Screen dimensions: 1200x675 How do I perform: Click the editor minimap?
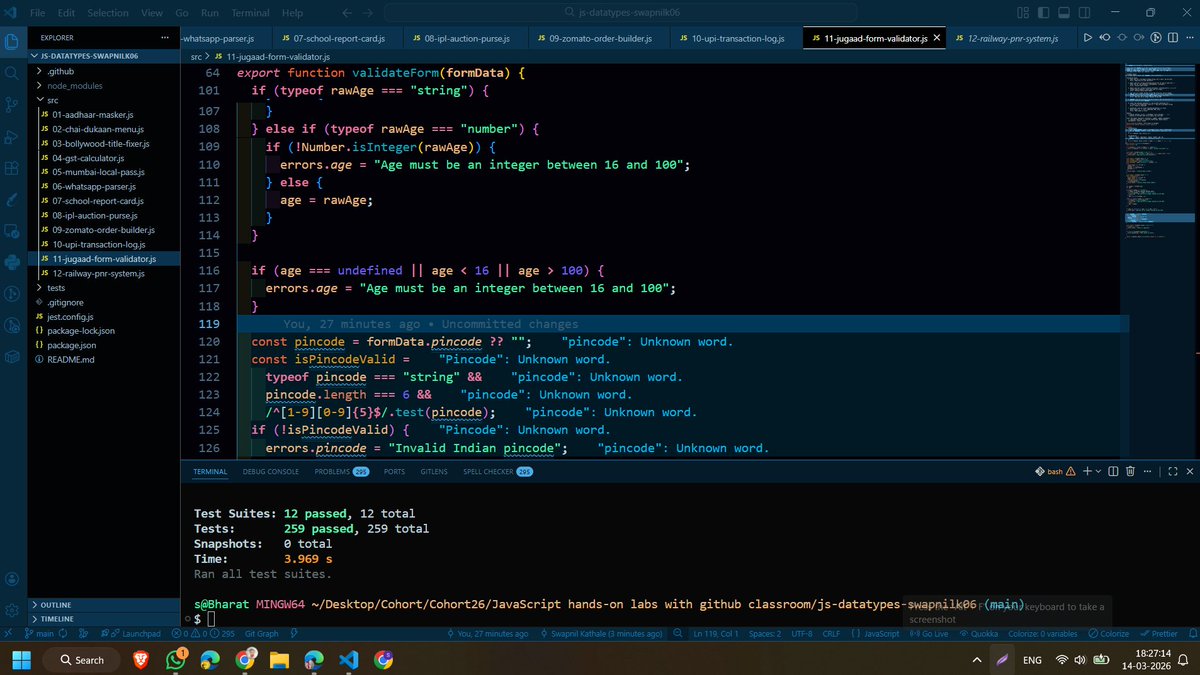[1160, 150]
